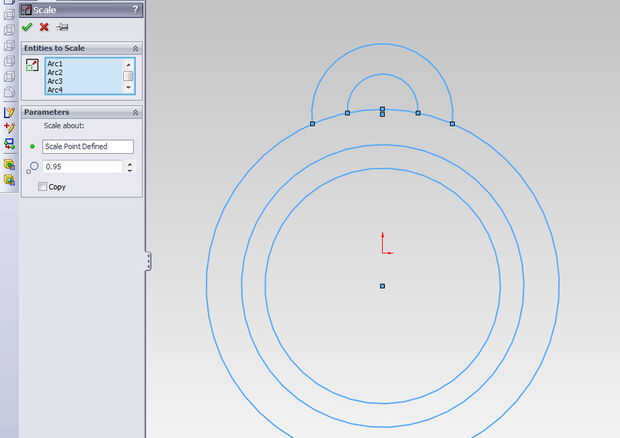This screenshot has height=438, width=620.
Task: Click the green scale point indicator
Action: pos(32,146)
